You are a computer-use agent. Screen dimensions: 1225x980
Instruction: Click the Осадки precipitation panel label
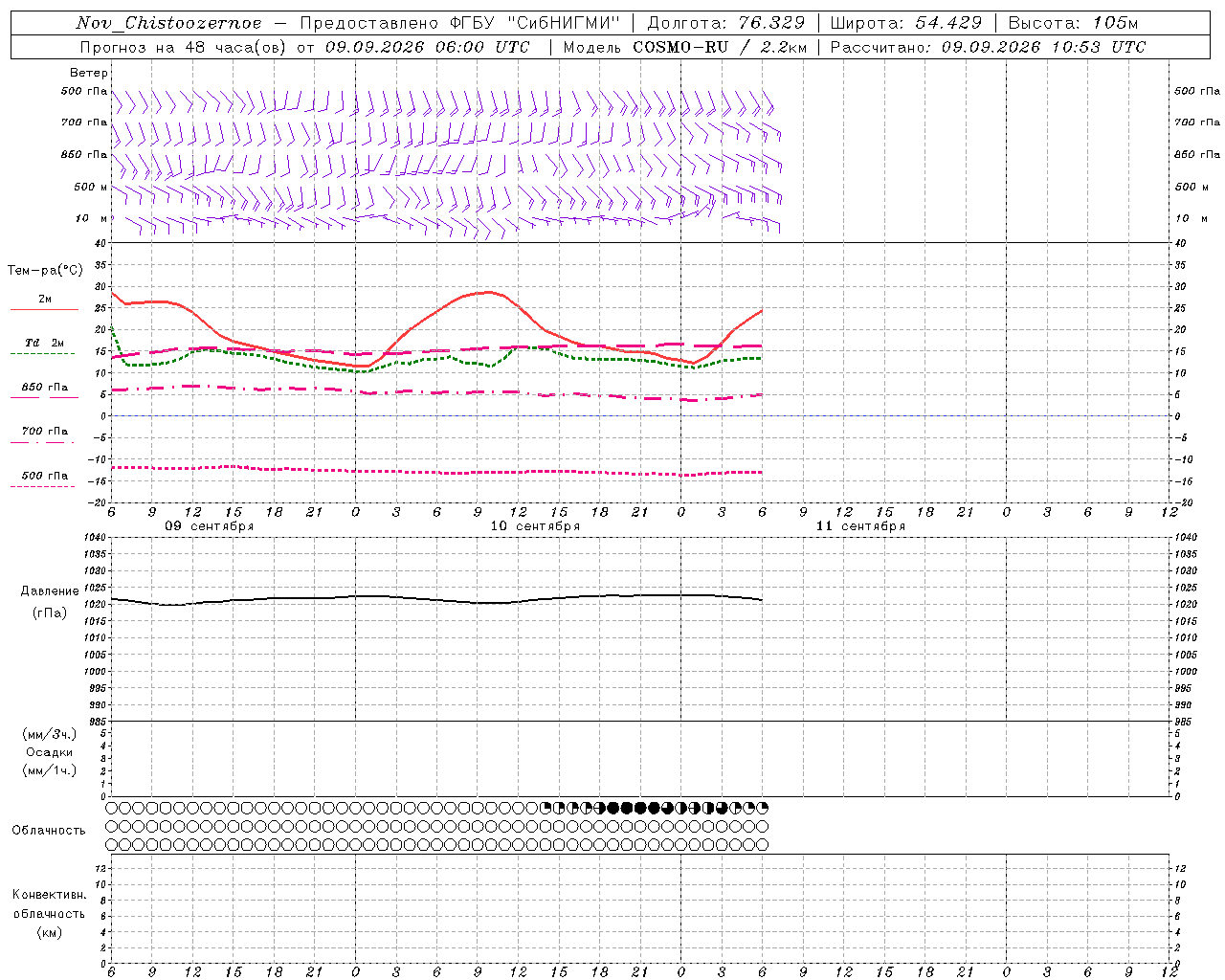click(50, 752)
